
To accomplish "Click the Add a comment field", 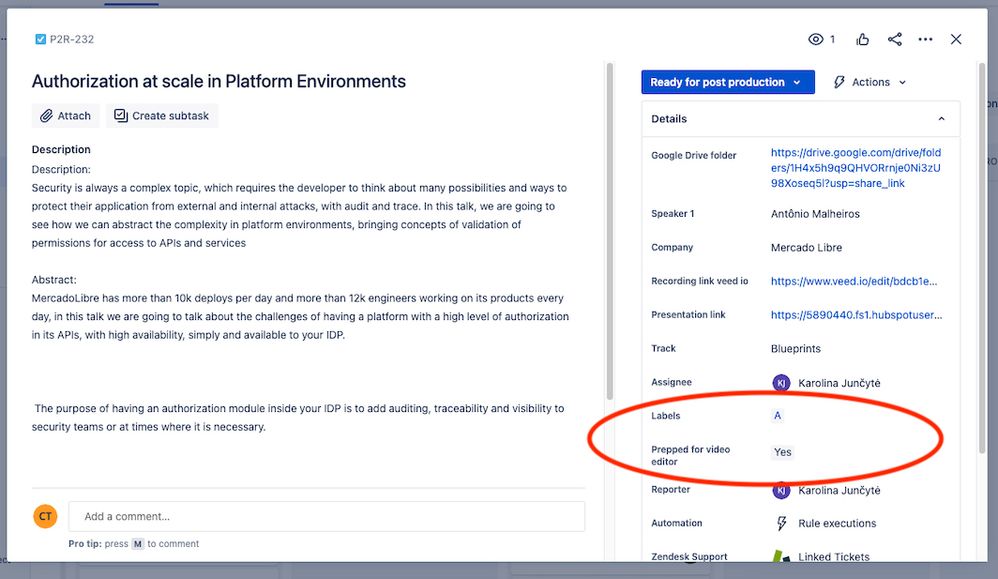I will (x=327, y=517).
